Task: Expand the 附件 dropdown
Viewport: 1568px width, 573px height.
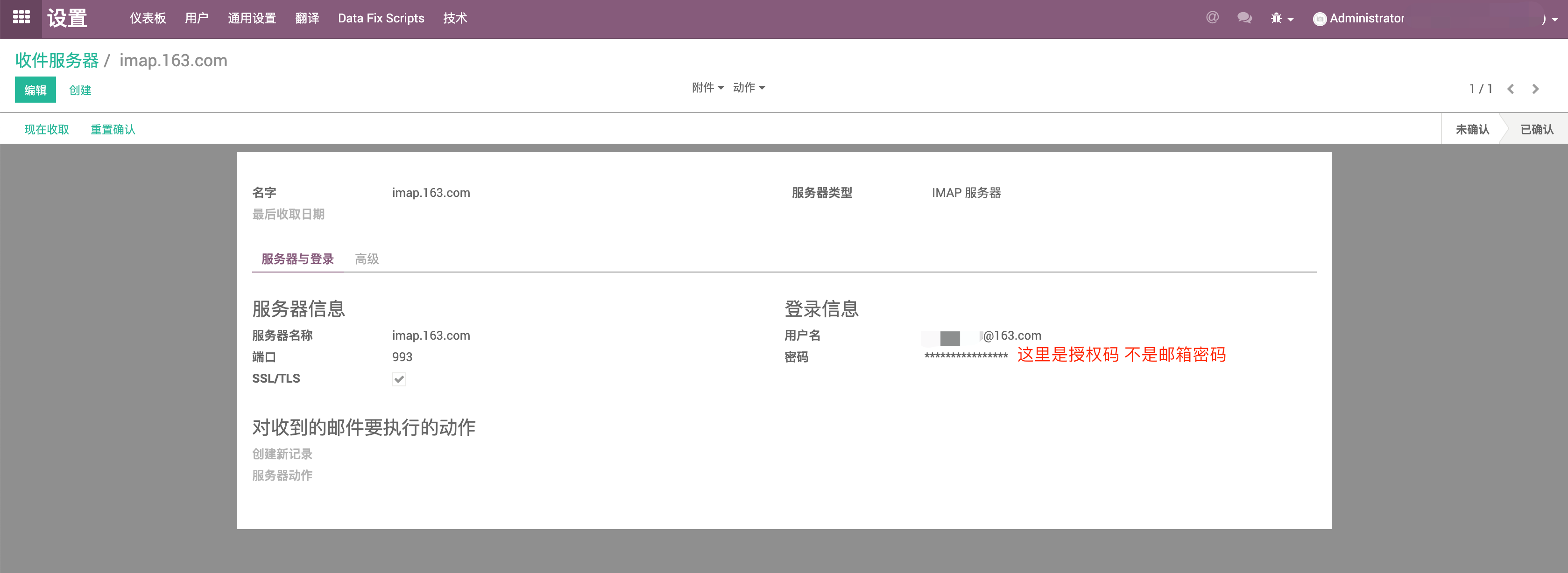Action: 707,88
